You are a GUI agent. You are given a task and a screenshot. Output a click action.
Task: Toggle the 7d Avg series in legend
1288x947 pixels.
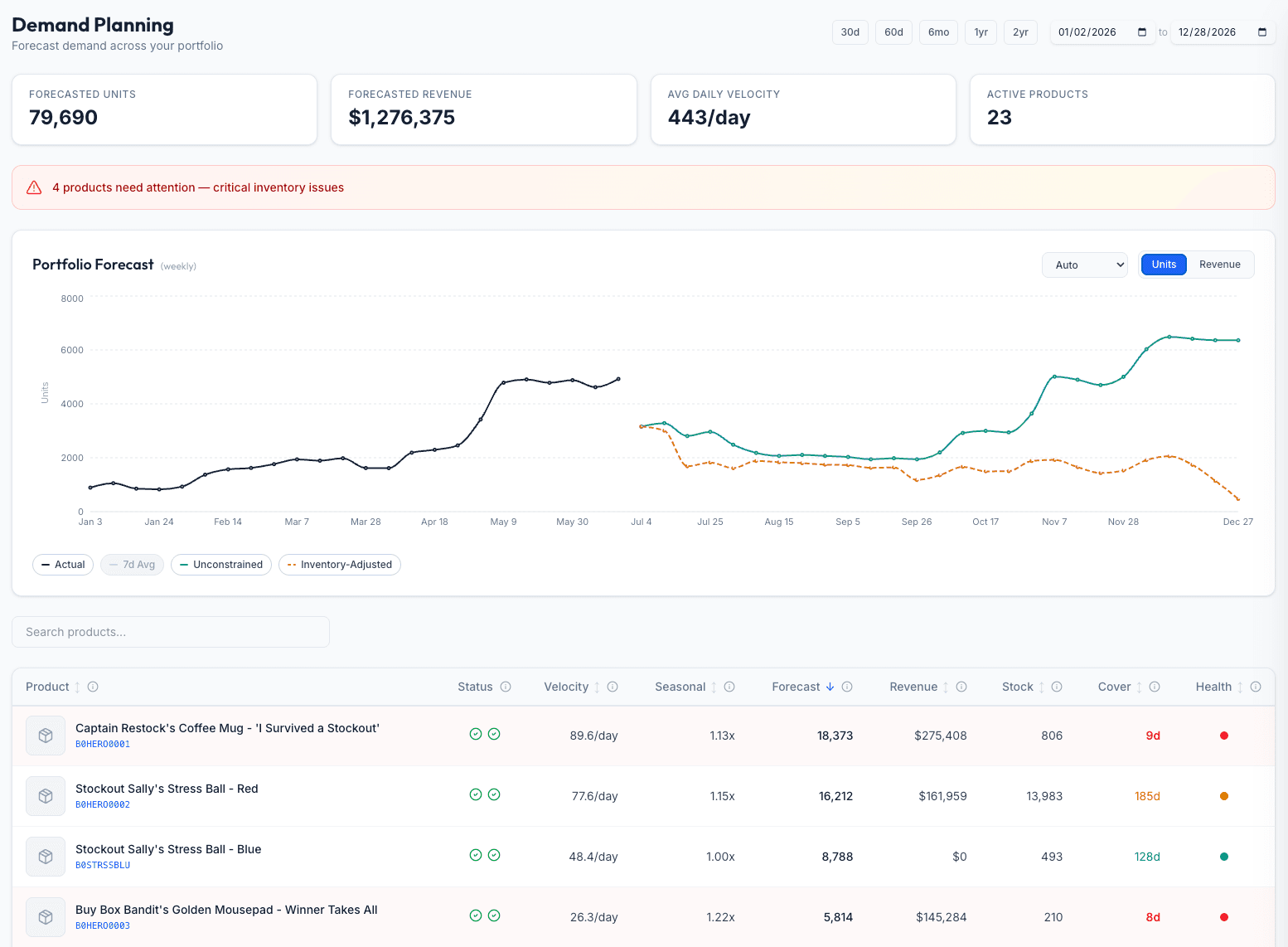(x=133, y=565)
